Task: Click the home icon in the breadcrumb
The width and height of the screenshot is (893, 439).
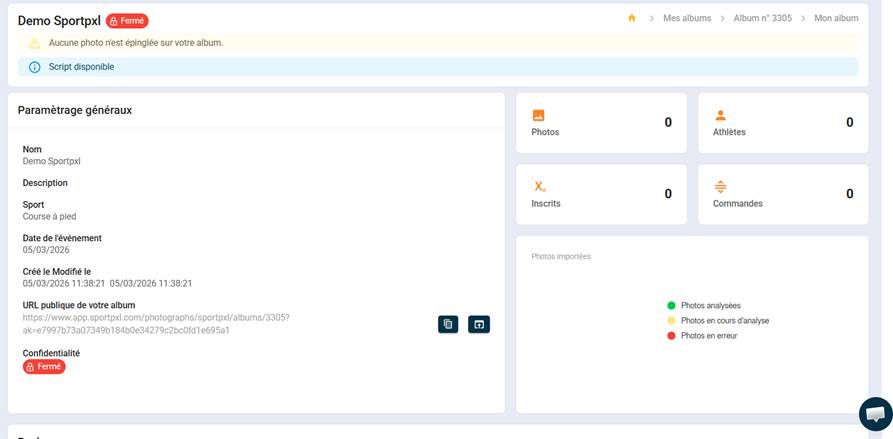Action: (631, 18)
